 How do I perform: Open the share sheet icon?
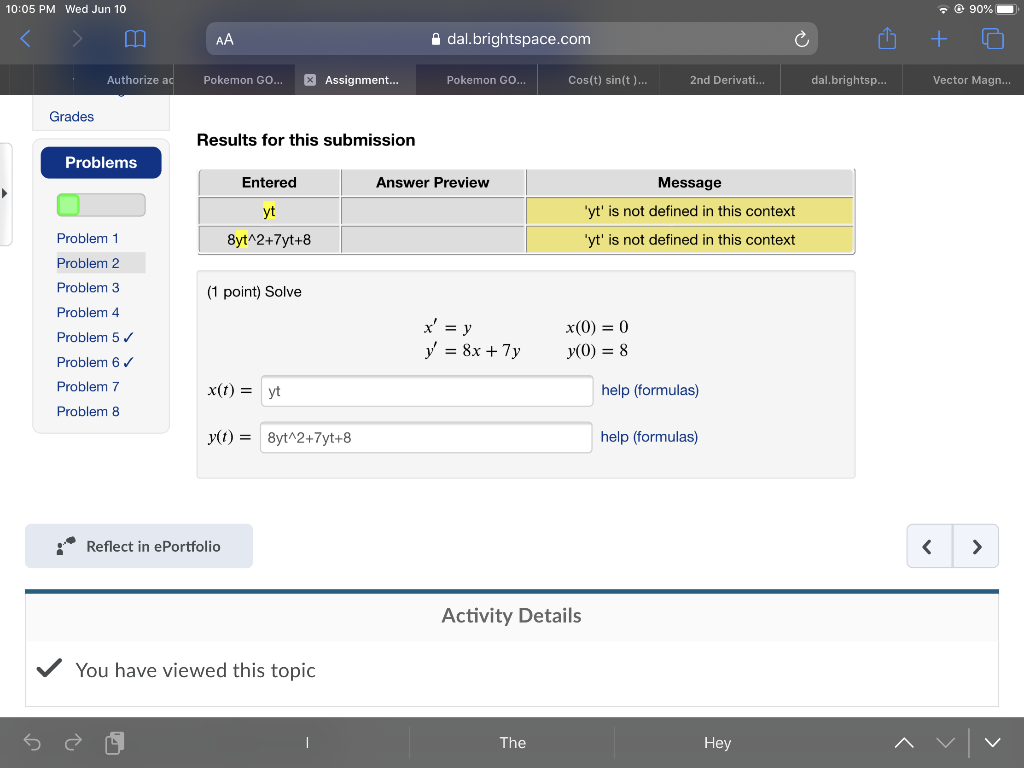coord(886,38)
